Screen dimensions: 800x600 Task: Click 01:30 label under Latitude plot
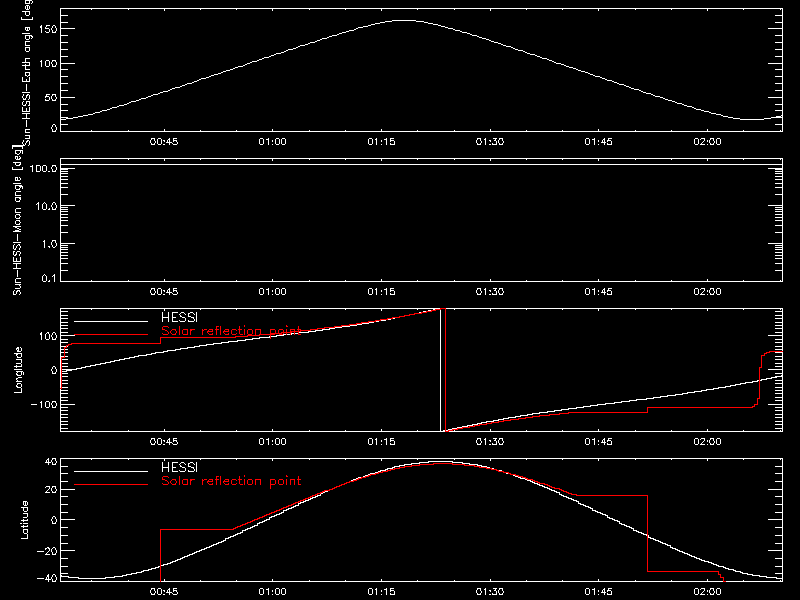click(490, 592)
